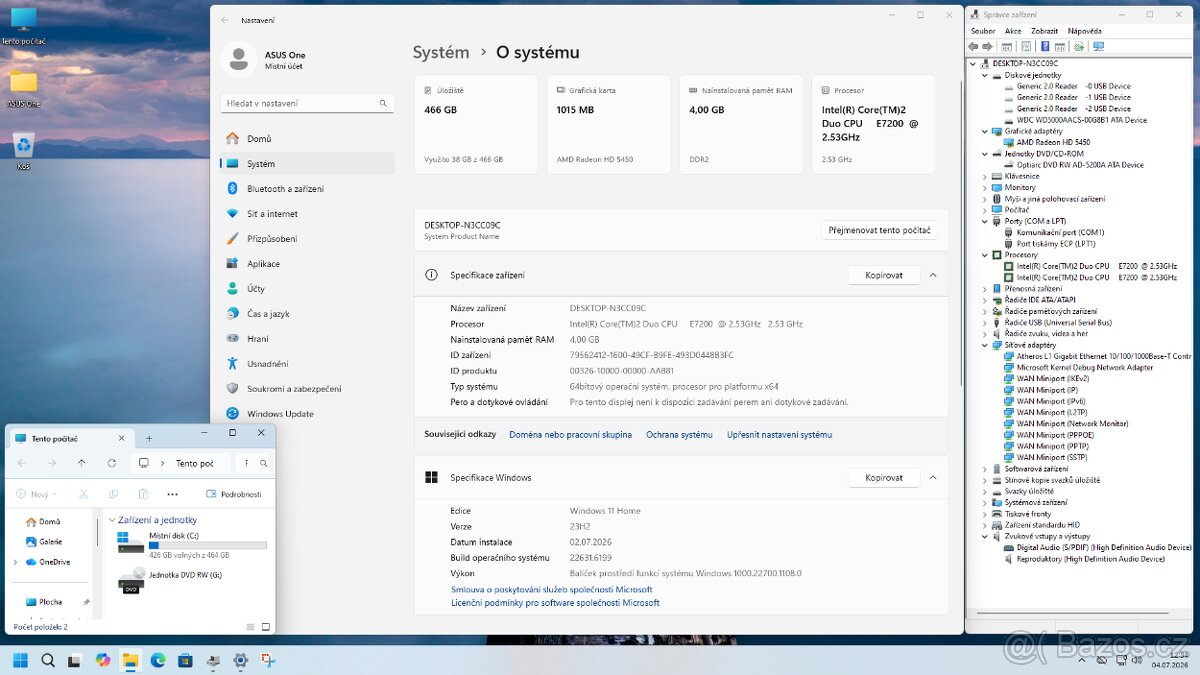Click the refresh button in File Explorer
The width and height of the screenshot is (1200, 675).
pos(111,463)
